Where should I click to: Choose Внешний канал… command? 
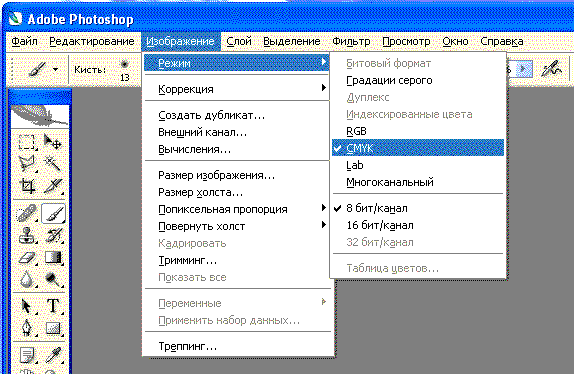(x=236, y=132)
